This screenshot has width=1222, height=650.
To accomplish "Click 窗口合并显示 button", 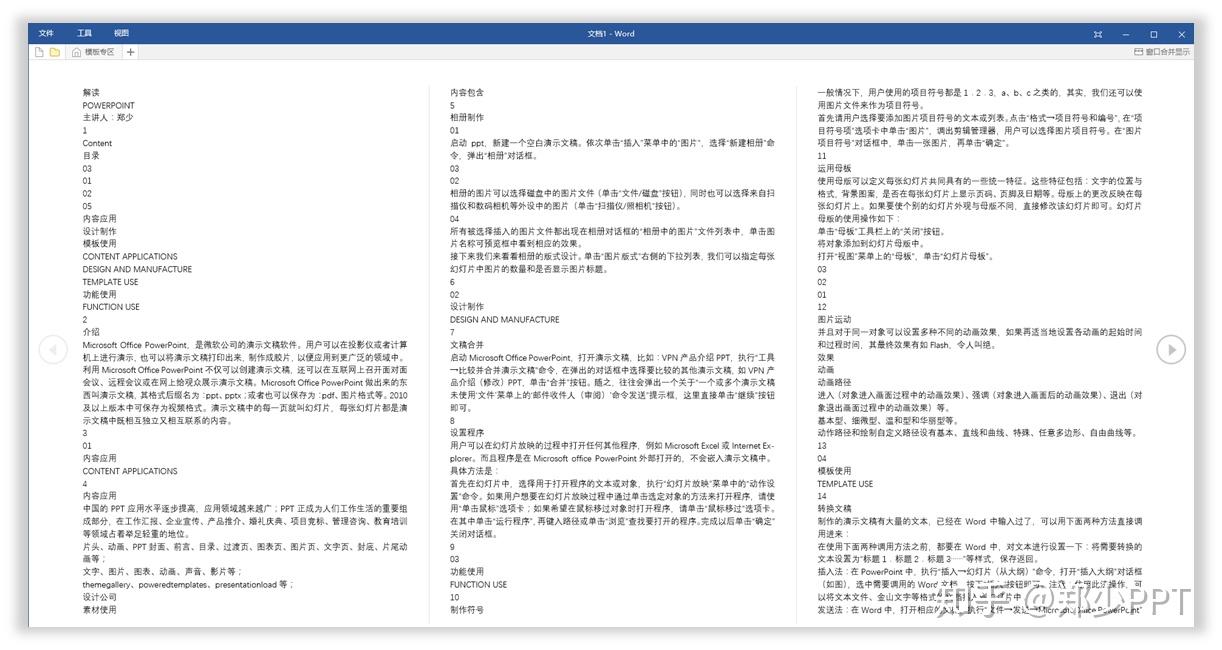I will click(x=1162, y=52).
